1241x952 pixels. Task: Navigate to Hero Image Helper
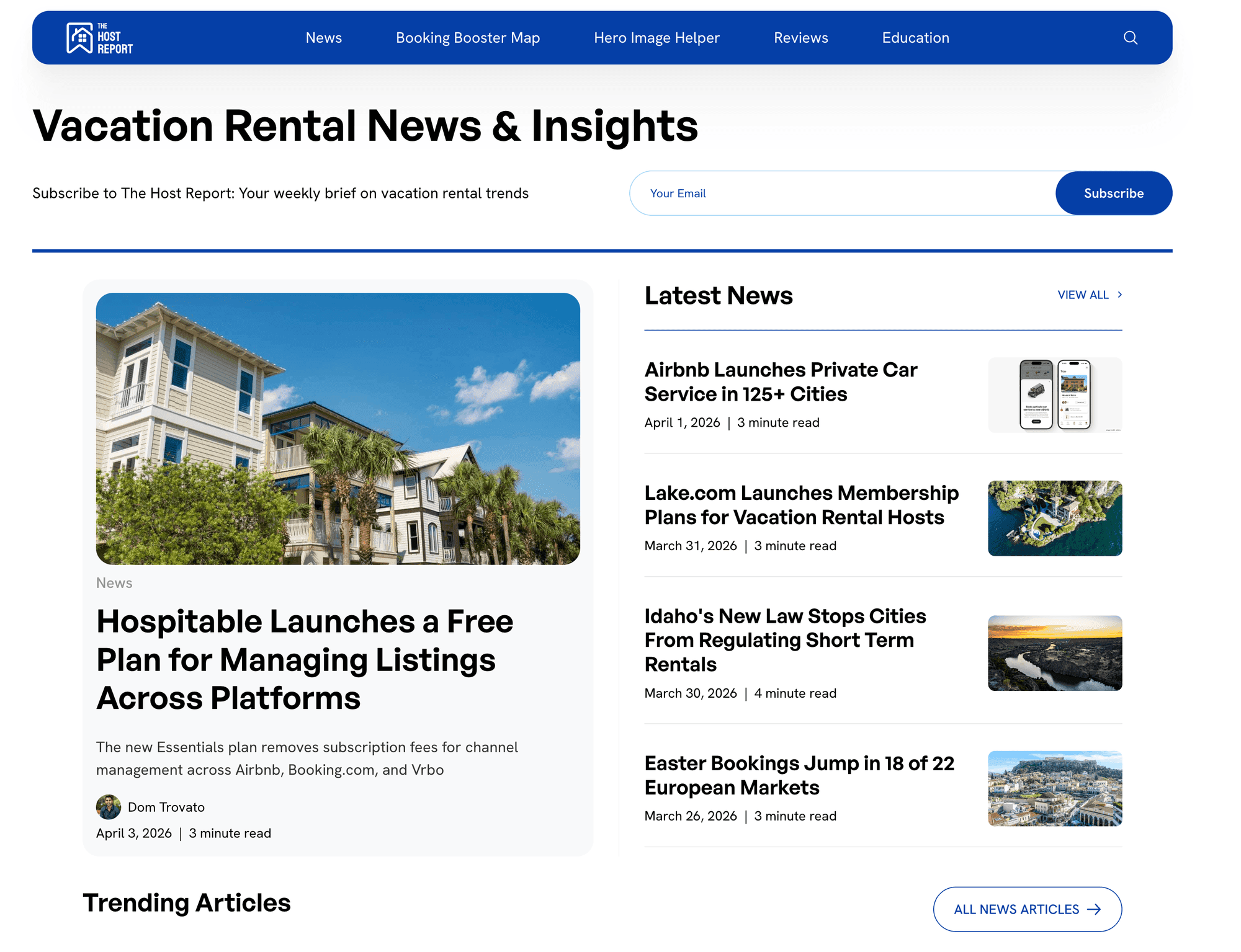pyautogui.click(x=656, y=38)
